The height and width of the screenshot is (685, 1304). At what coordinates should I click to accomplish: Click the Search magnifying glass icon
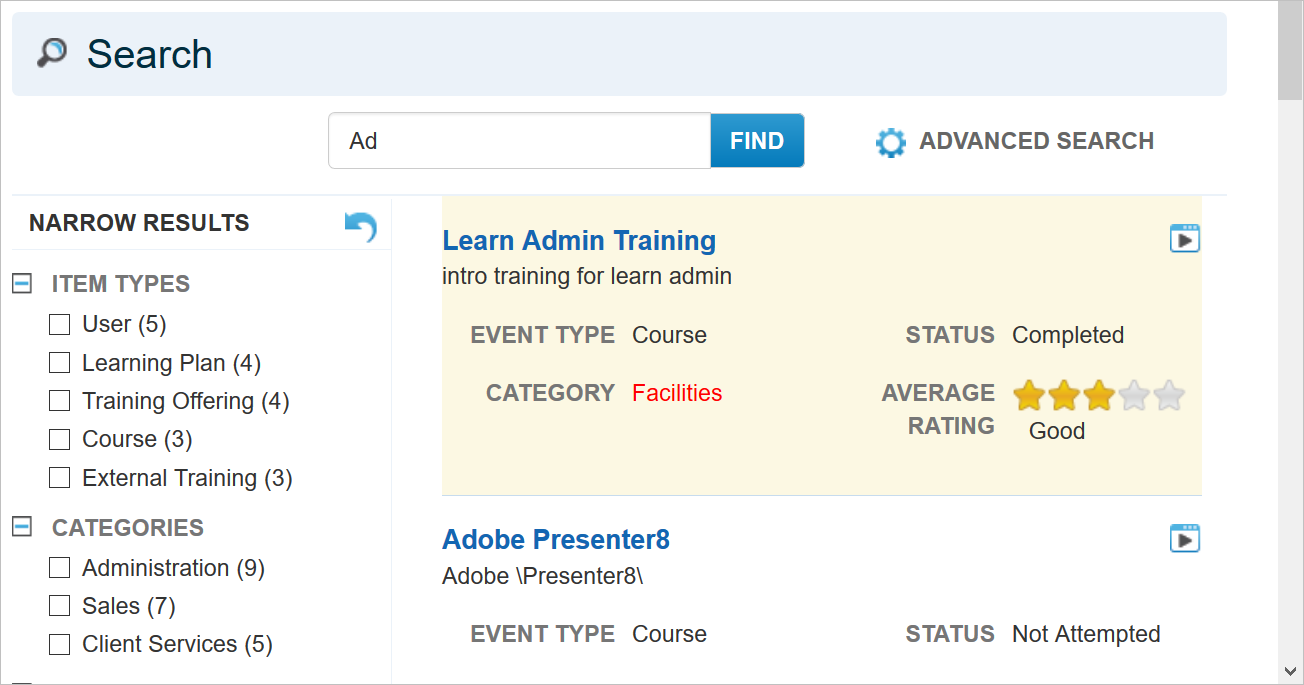click(x=50, y=52)
